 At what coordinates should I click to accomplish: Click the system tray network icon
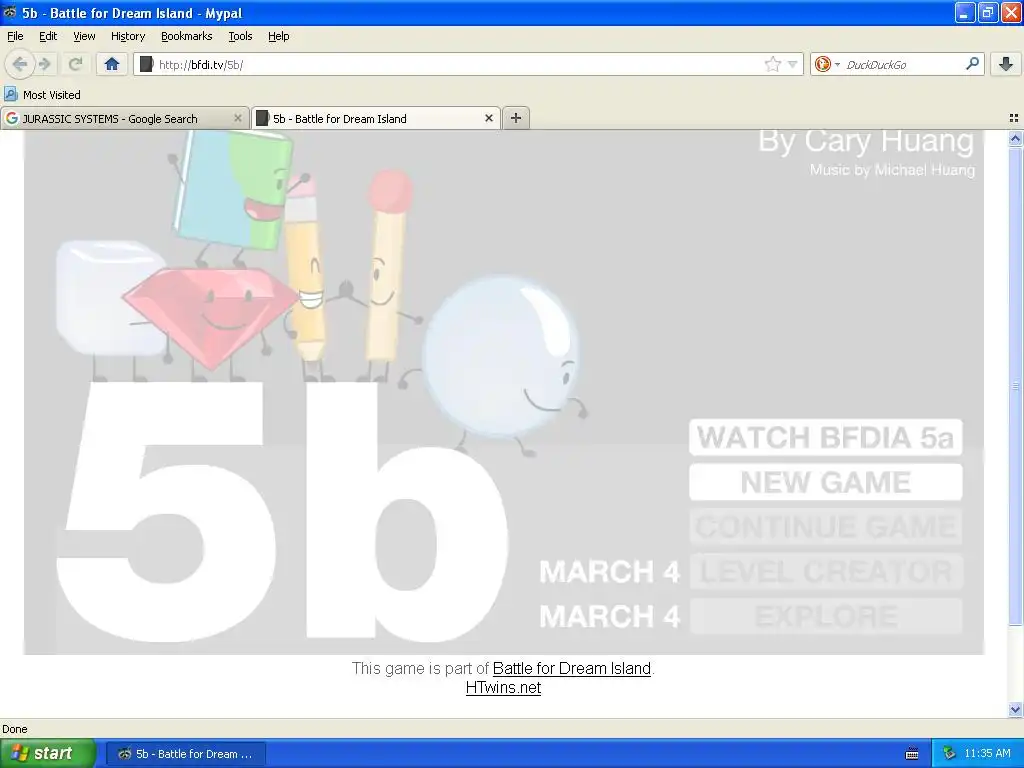(949, 754)
